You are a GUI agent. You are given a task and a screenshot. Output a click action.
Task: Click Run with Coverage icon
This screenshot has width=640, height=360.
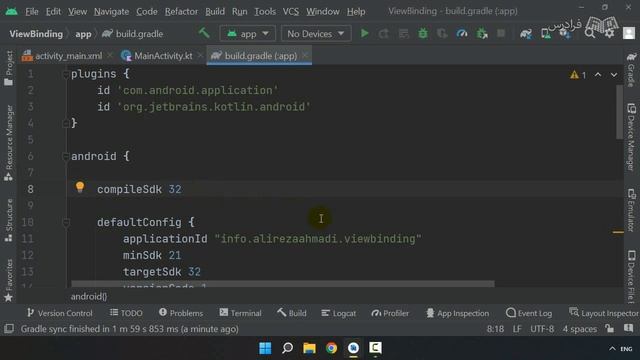point(442,33)
